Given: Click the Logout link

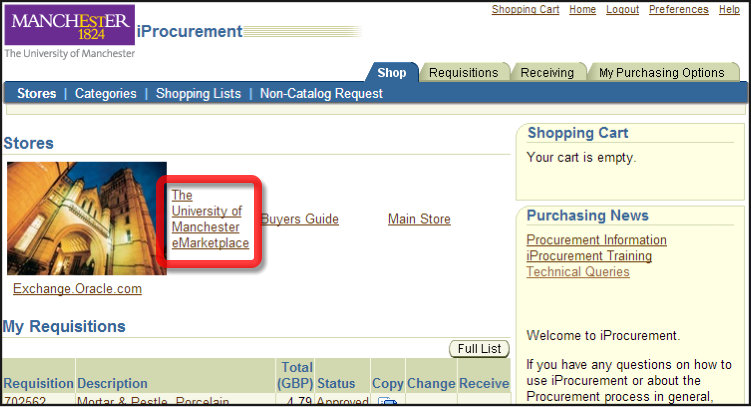Looking at the screenshot, I should [x=622, y=10].
